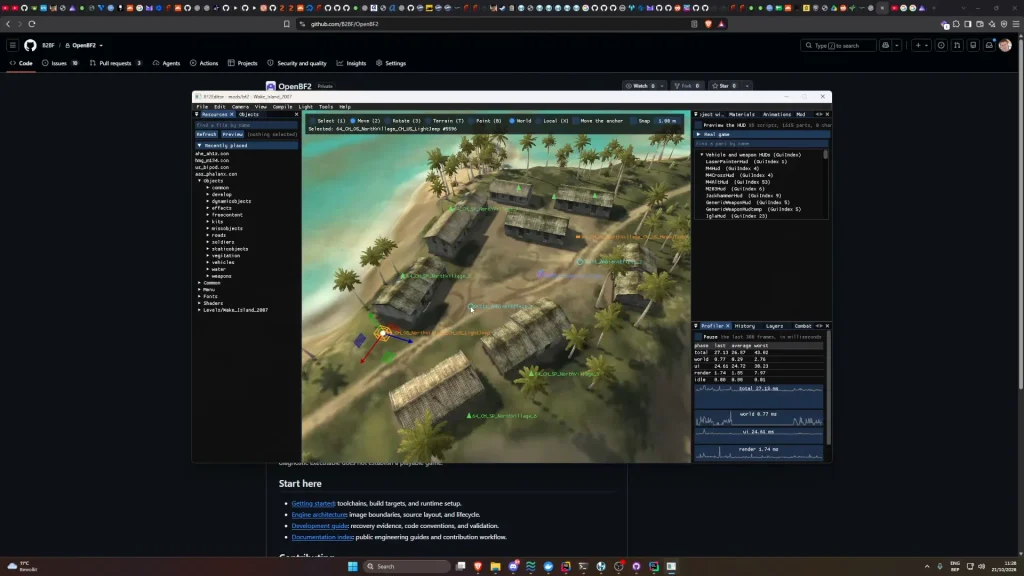The height and width of the screenshot is (576, 1024).
Task: Expand the vehicles folder
Action: pyautogui.click(x=208, y=262)
